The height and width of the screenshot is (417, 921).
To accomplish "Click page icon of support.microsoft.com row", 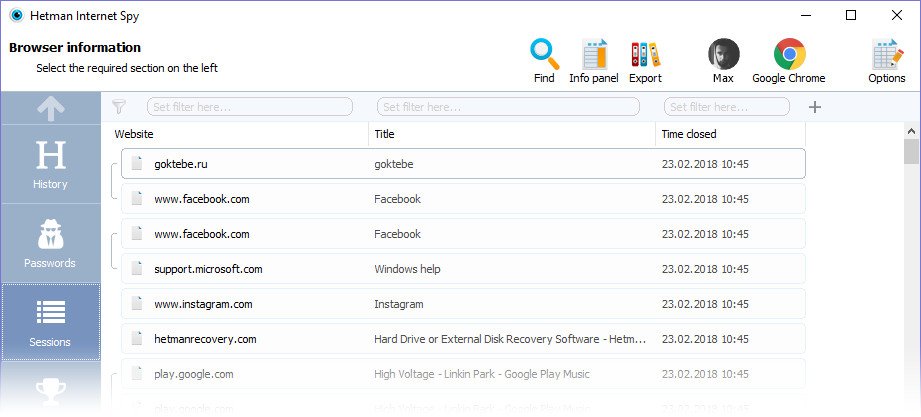I will [x=137, y=268].
